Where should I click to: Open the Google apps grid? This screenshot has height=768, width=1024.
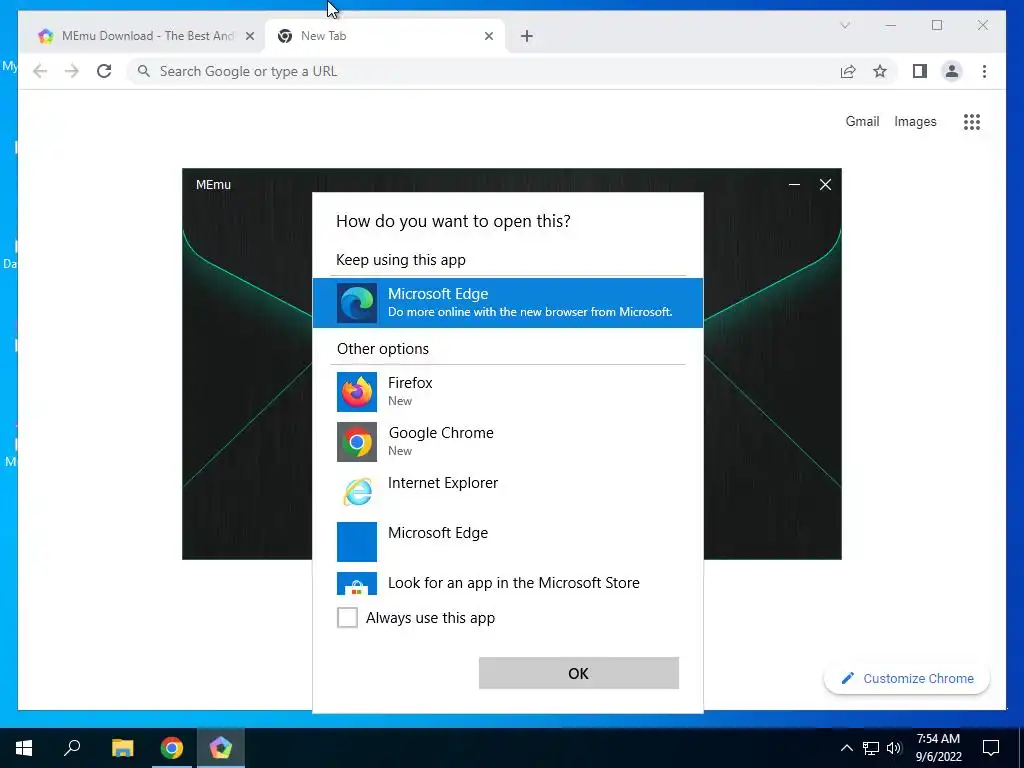pos(972,121)
